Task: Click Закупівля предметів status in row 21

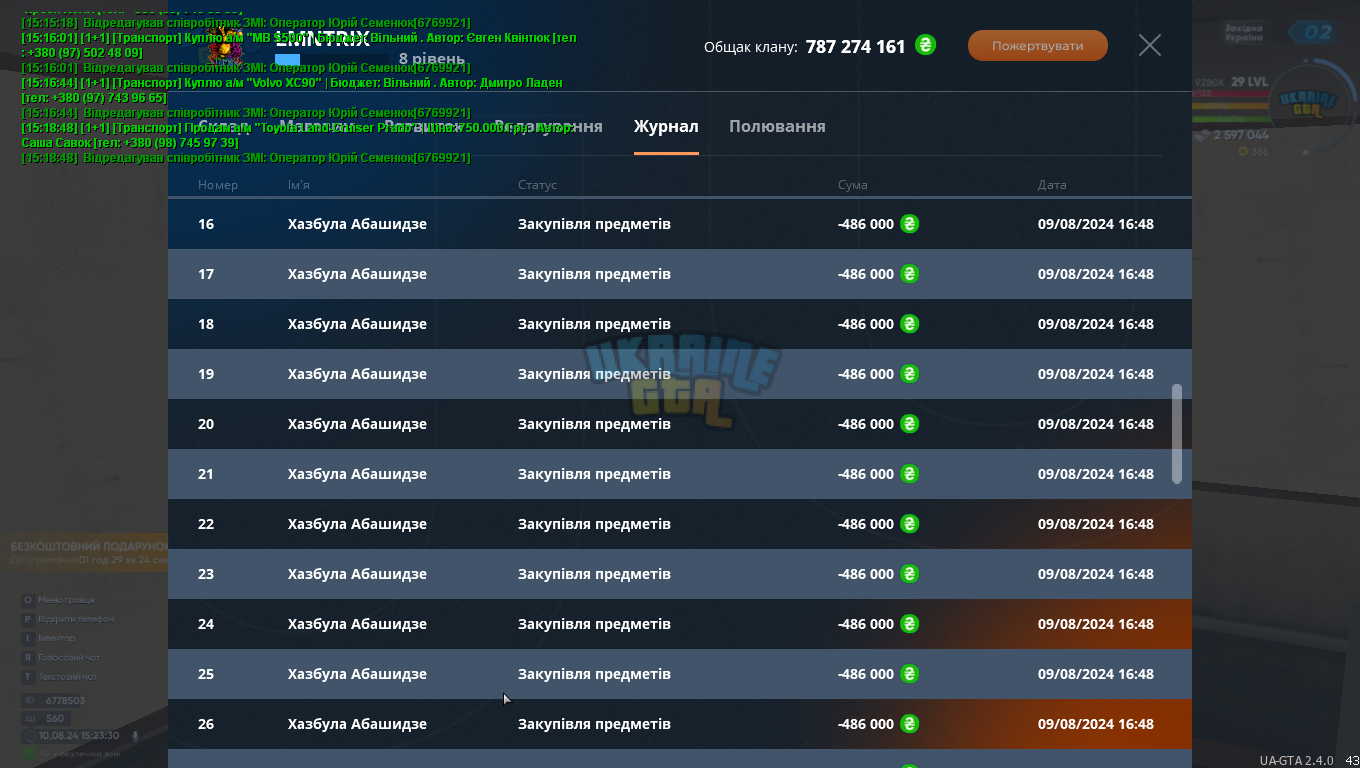Action: (594, 474)
